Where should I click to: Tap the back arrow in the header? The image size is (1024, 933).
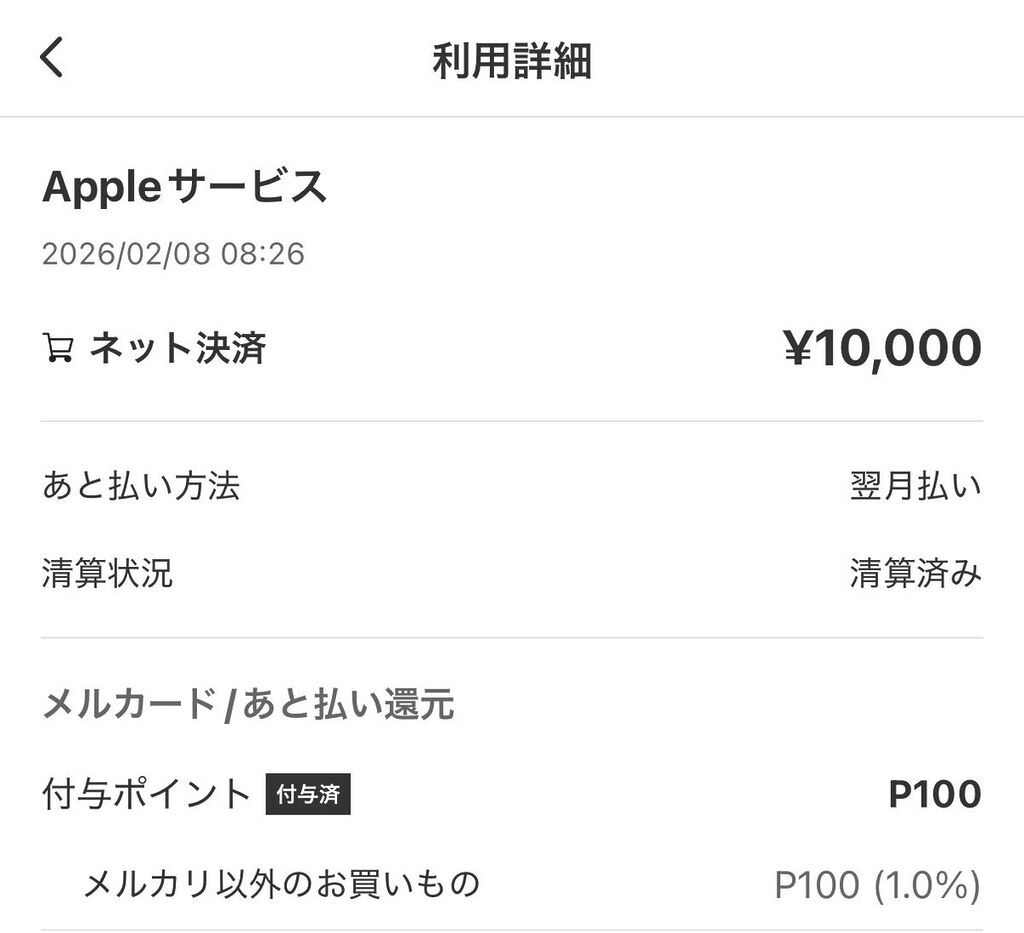(x=52, y=57)
